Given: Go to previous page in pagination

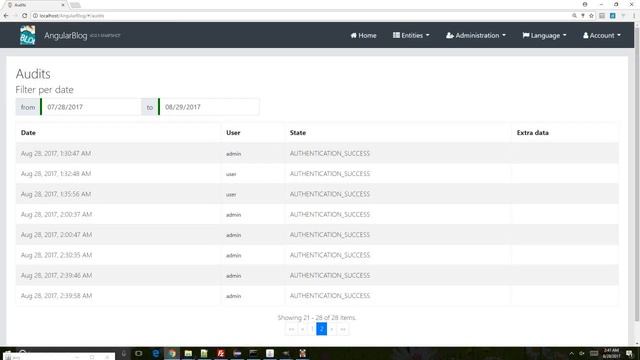Looking at the screenshot, I should pos(302,329).
